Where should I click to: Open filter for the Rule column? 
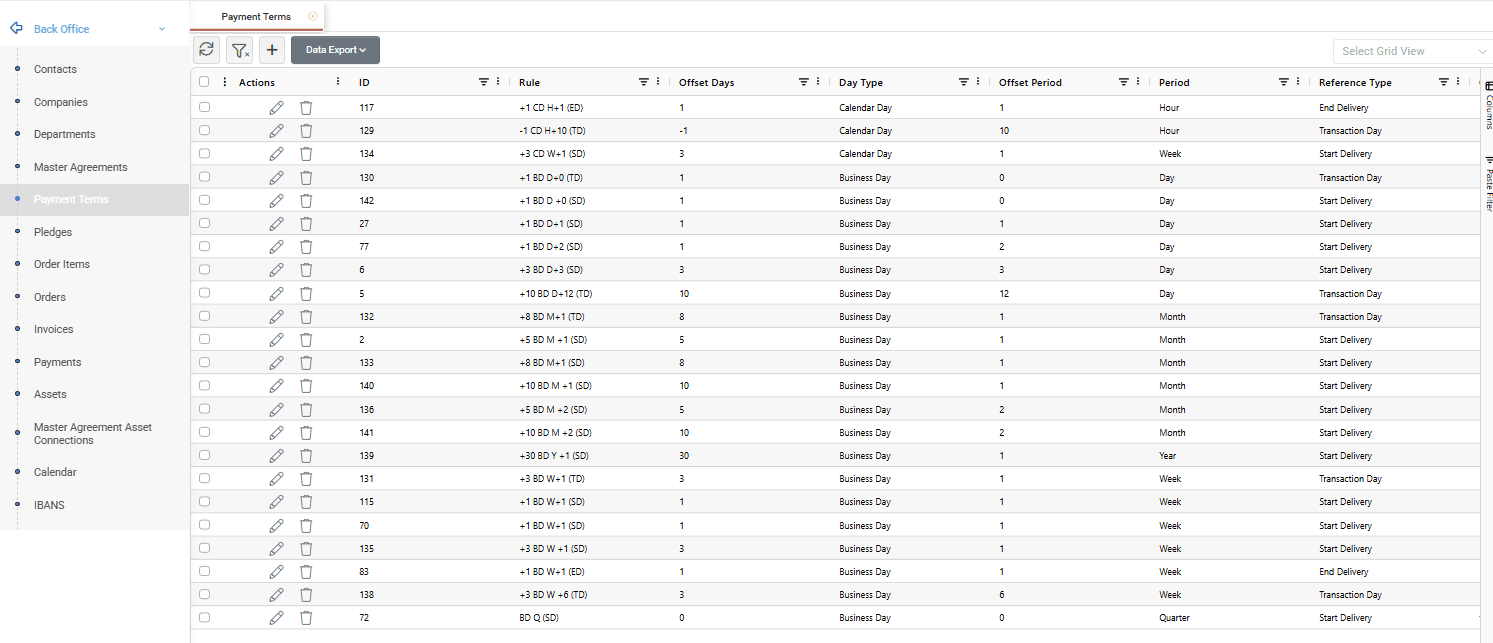click(644, 82)
